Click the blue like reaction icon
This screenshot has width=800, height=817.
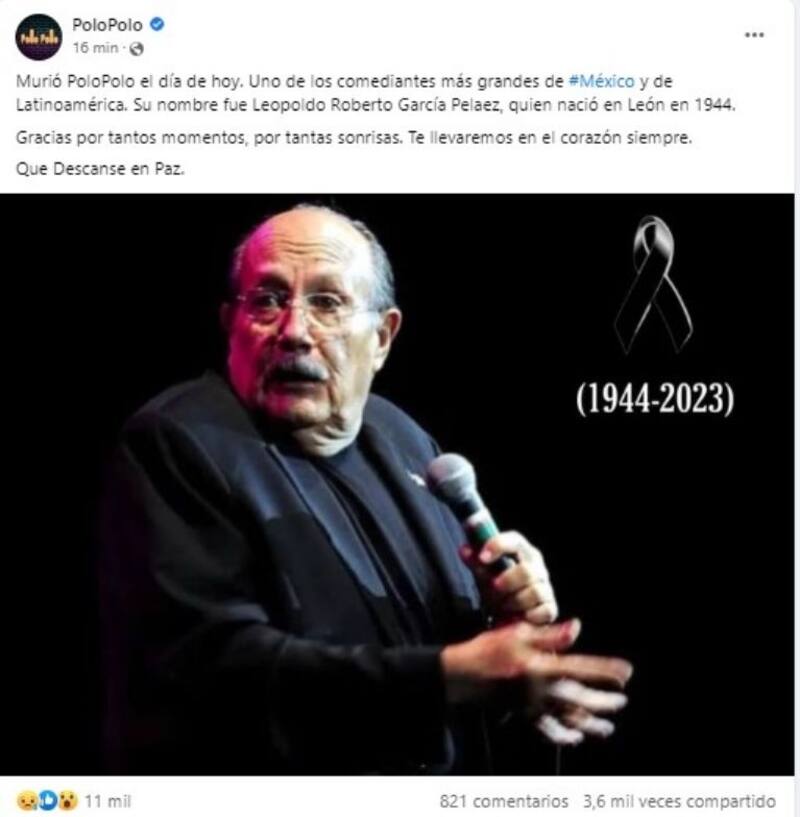[47, 800]
